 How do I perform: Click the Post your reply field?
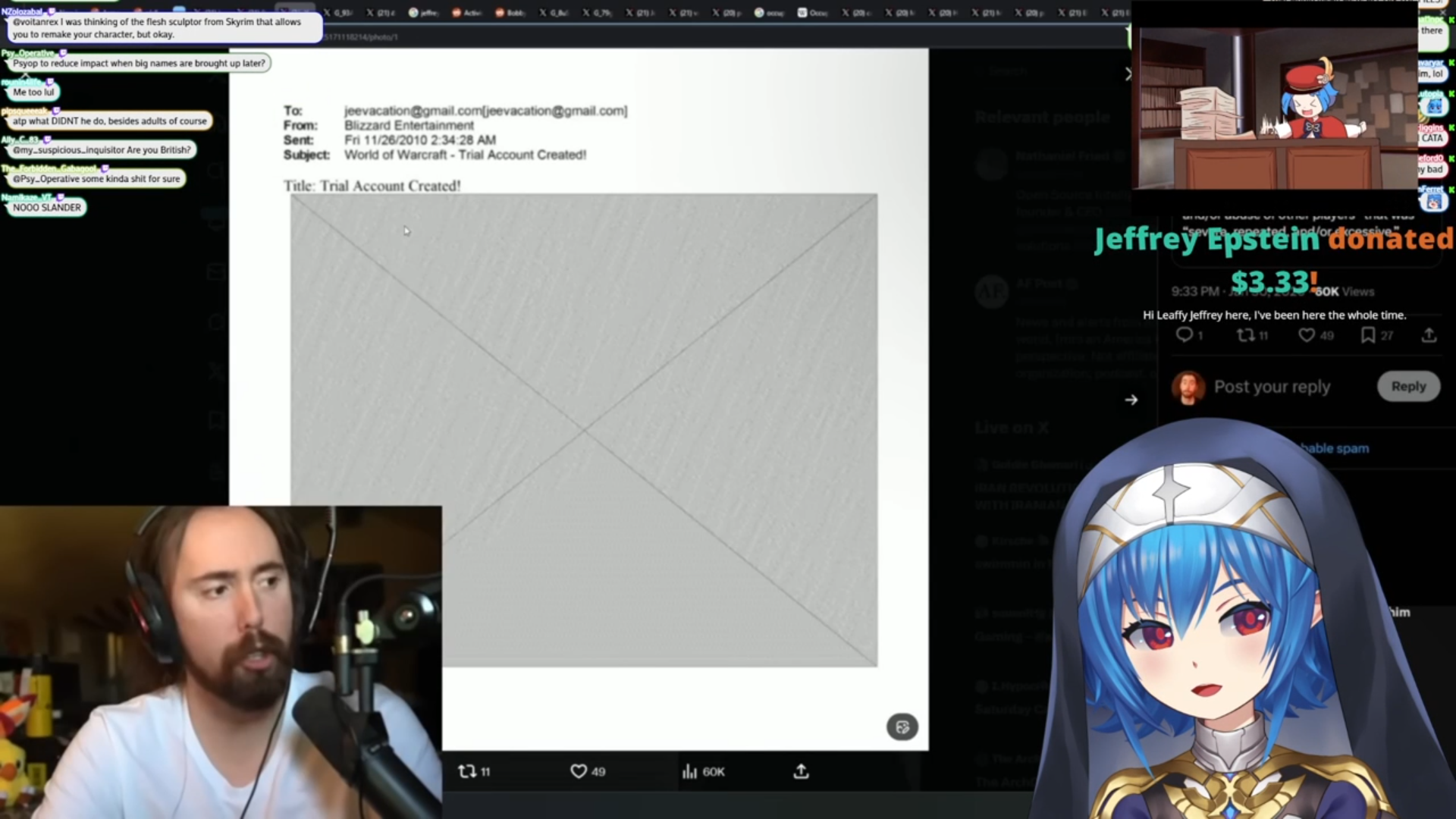[1272, 387]
